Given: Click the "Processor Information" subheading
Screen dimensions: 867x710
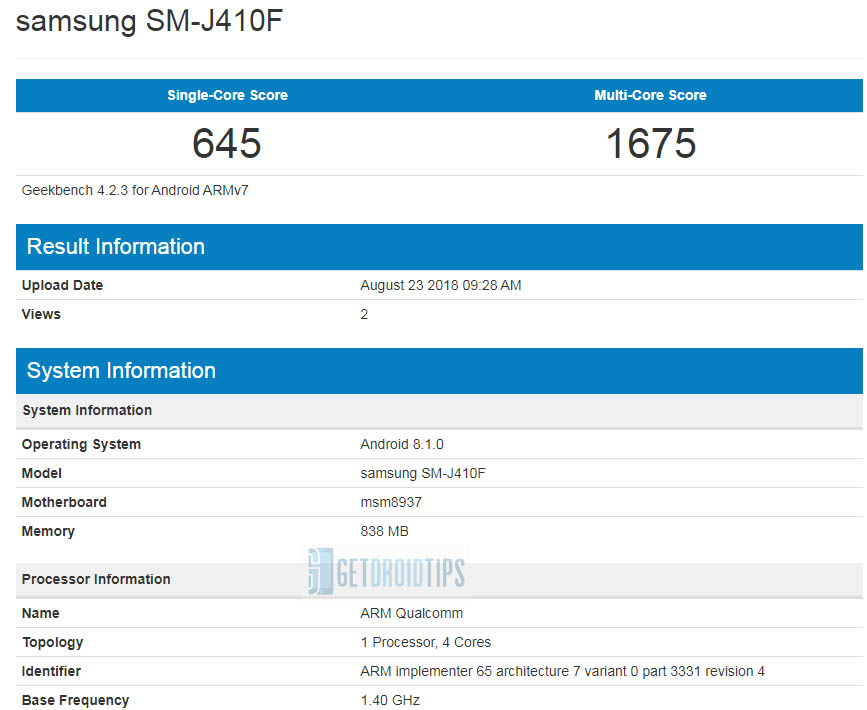Looking at the screenshot, I should [x=439, y=580].
